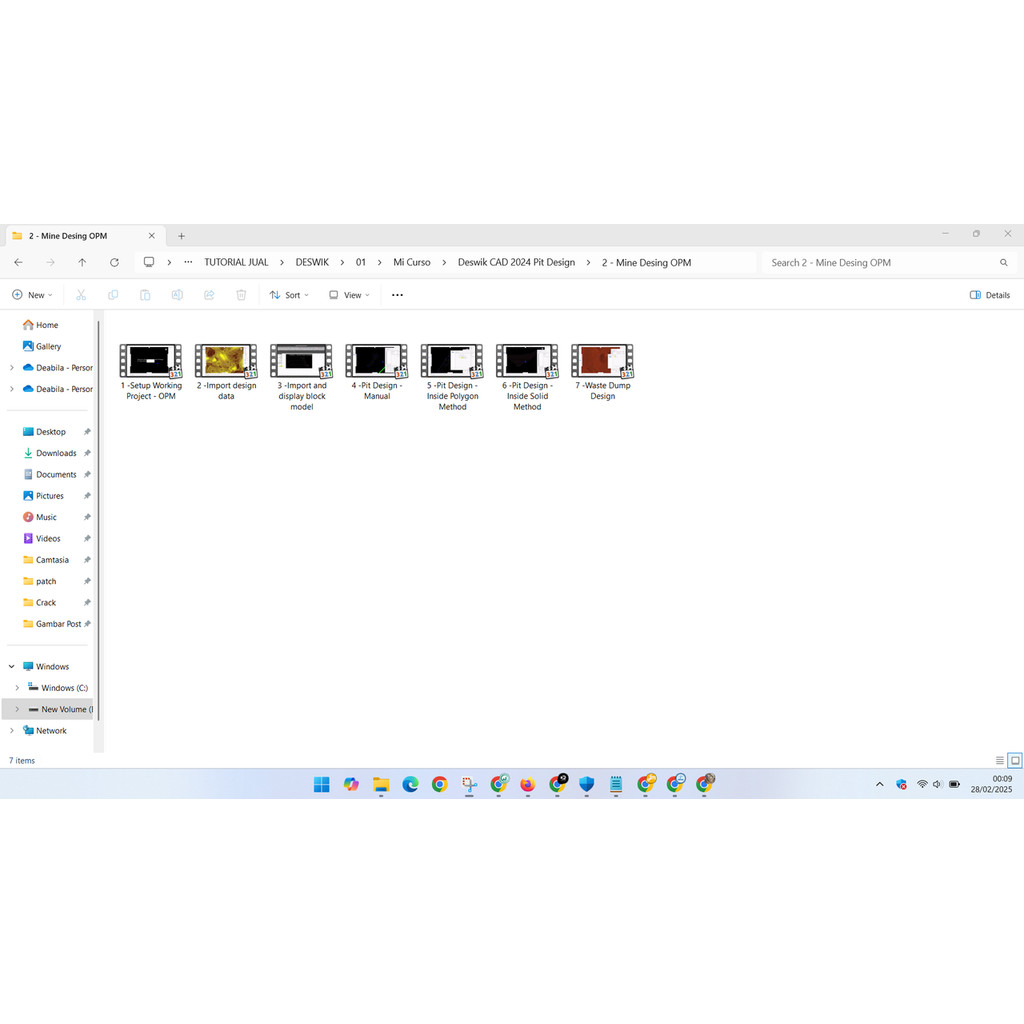This screenshot has height=1024, width=1024.
Task: Select 6 -Pit Design Inside Solid Method video
Action: tap(527, 378)
